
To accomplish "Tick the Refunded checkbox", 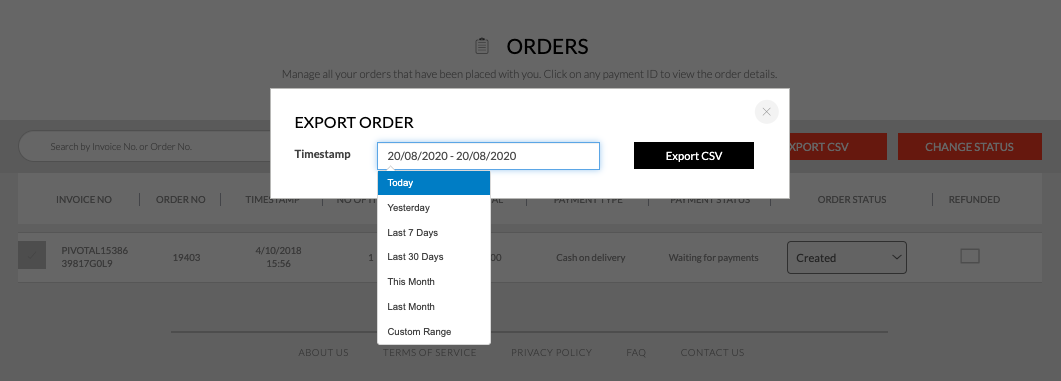I will [970, 256].
